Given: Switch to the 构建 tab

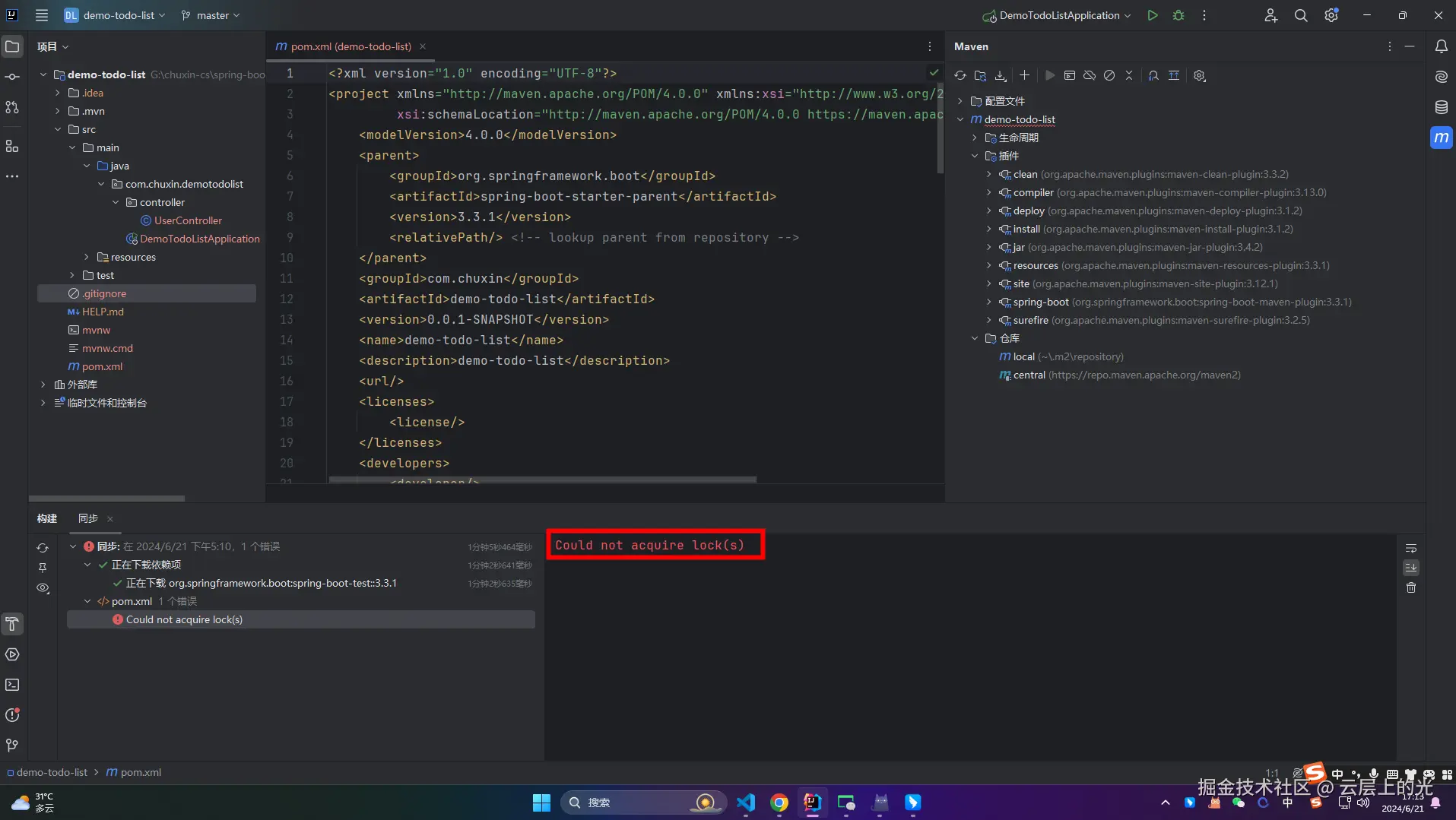Looking at the screenshot, I should (47, 518).
